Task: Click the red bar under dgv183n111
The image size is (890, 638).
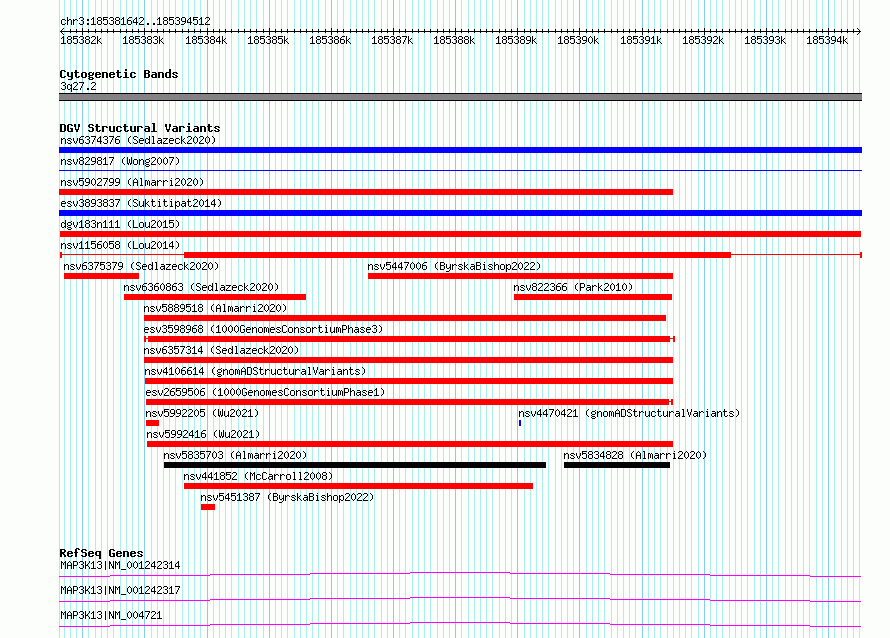Action: pyautogui.click(x=460, y=234)
